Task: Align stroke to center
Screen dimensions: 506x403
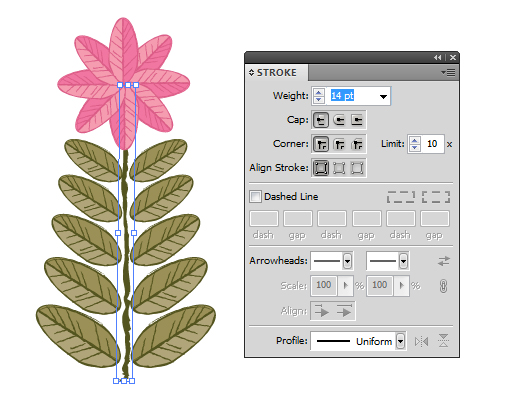Action: tap(321, 168)
